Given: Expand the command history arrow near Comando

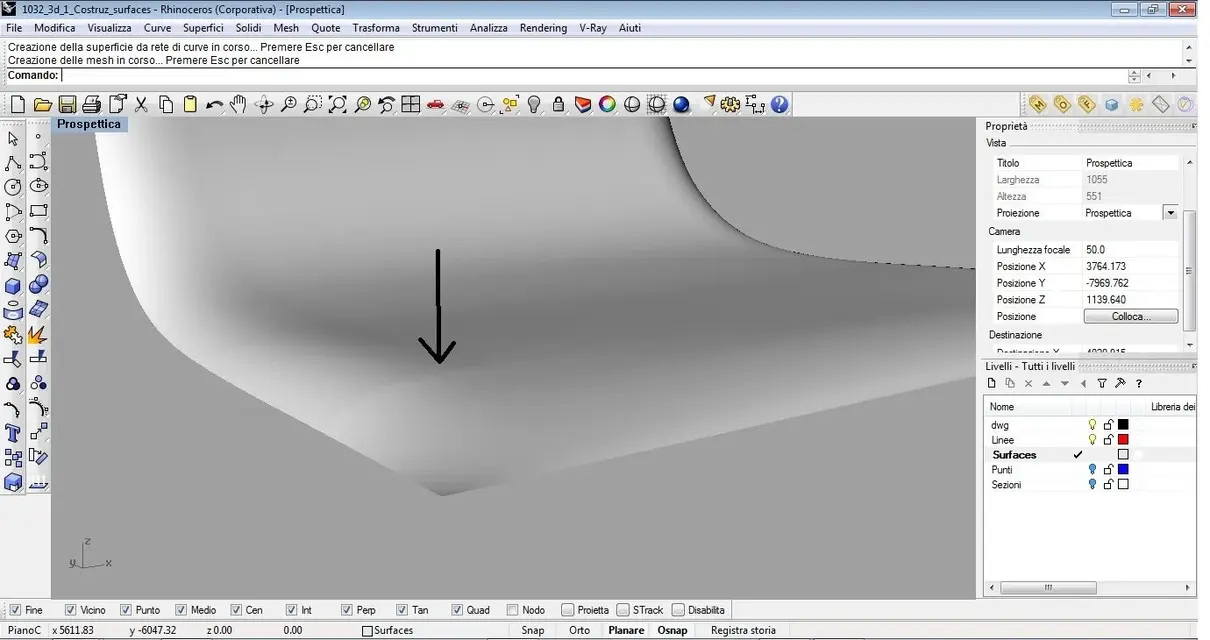Looking at the screenshot, I should [x=1134, y=75].
